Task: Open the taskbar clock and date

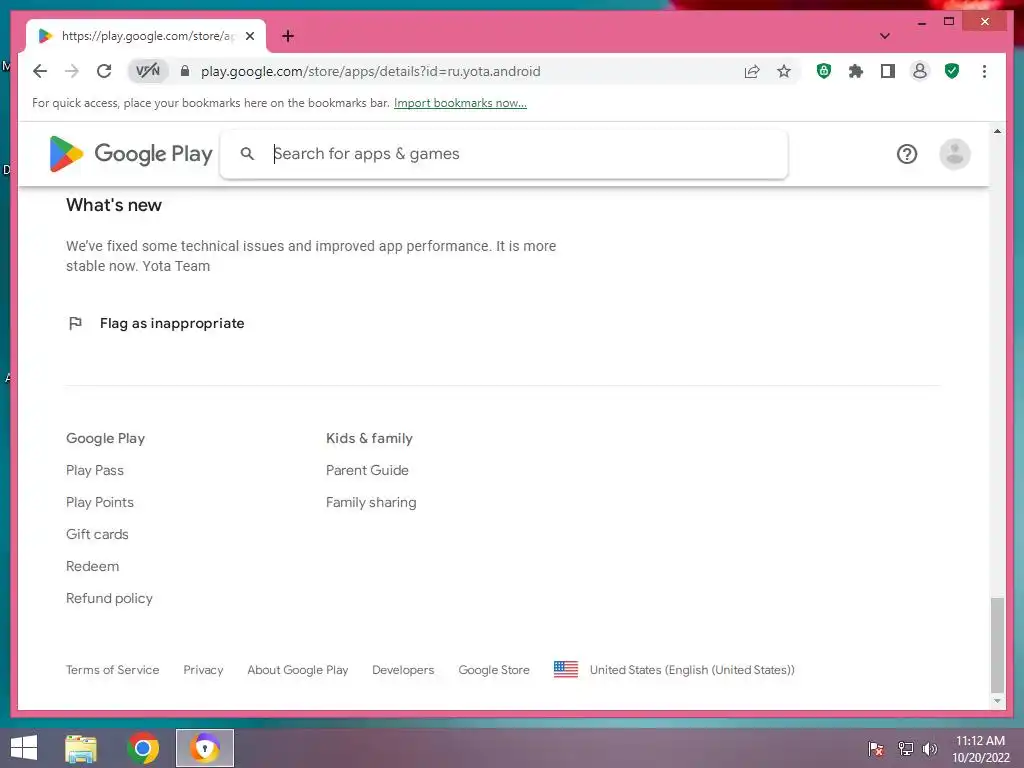Action: click(x=980, y=749)
